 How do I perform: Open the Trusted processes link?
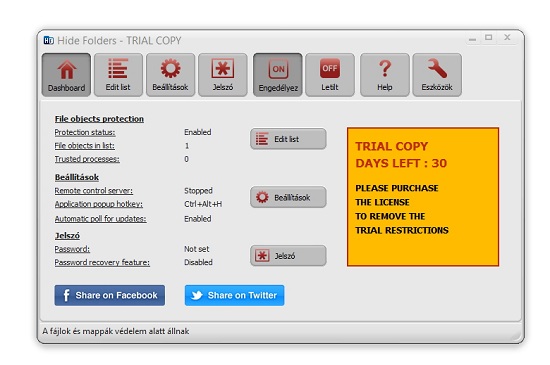(87, 159)
